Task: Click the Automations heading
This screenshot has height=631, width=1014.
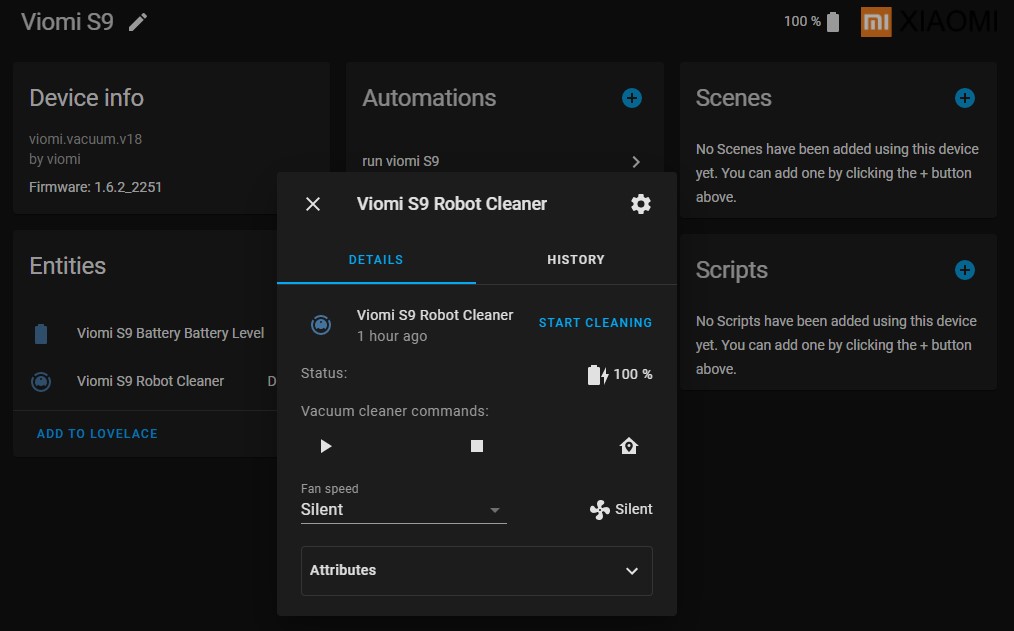Action: (429, 98)
